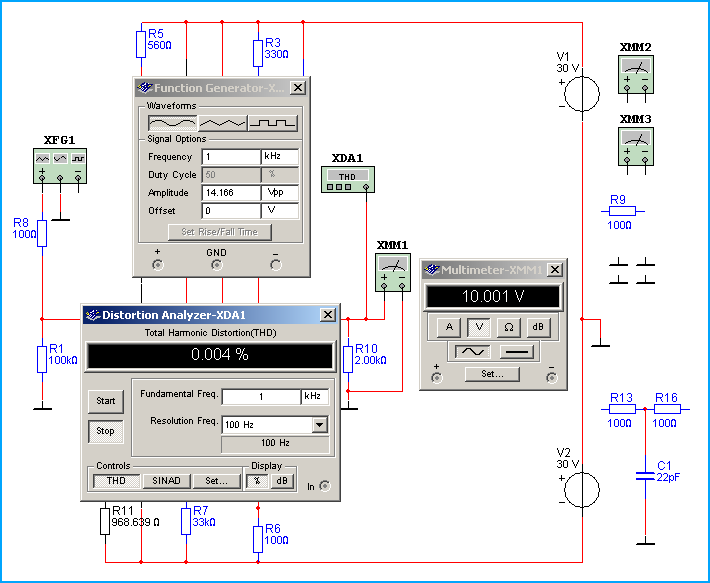Close the Distortion Analyzer-XDA1 window
This screenshot has height=583, width=710.
(x=327, y=315)
